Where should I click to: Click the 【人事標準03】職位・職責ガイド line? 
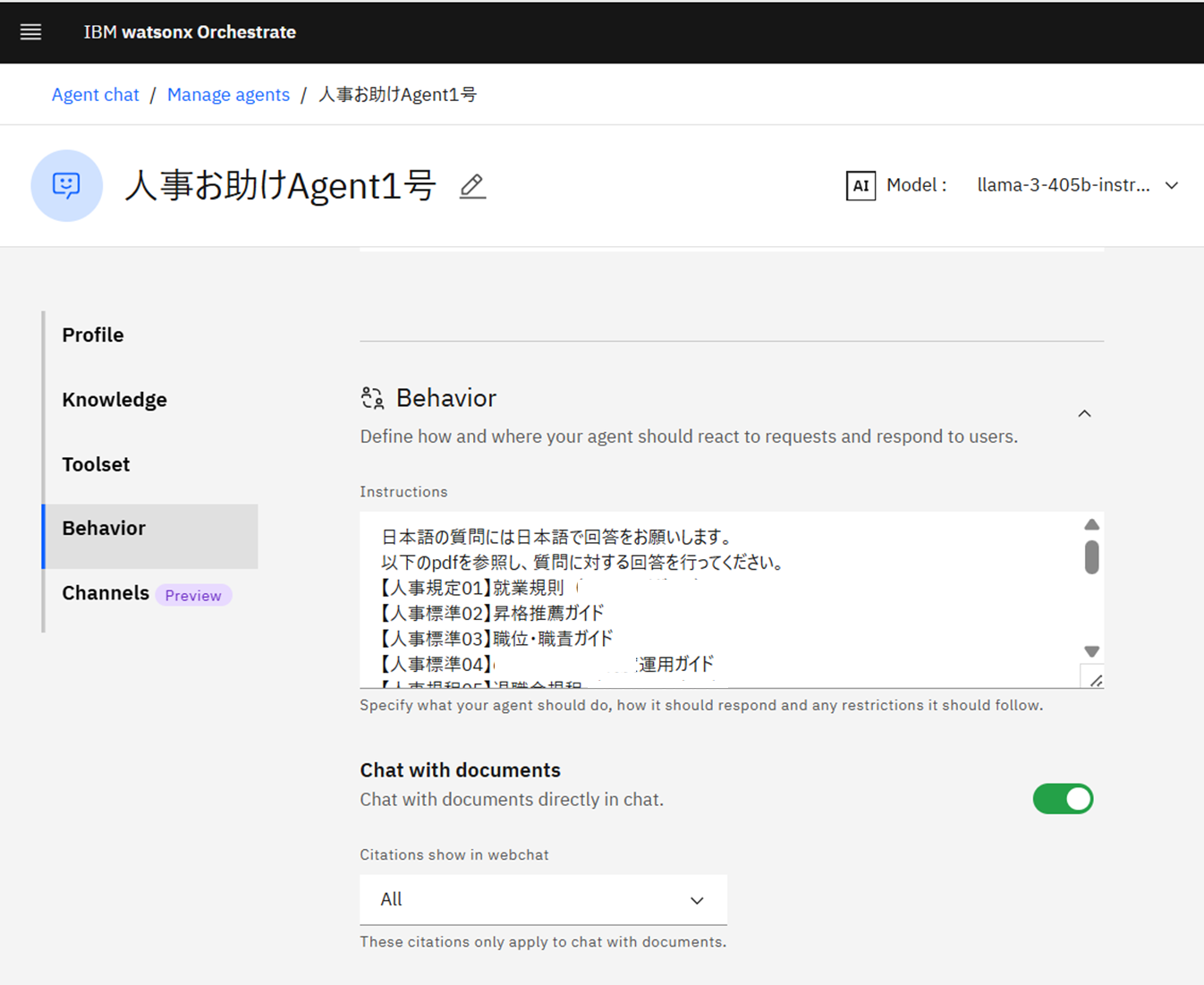point(497,638)
